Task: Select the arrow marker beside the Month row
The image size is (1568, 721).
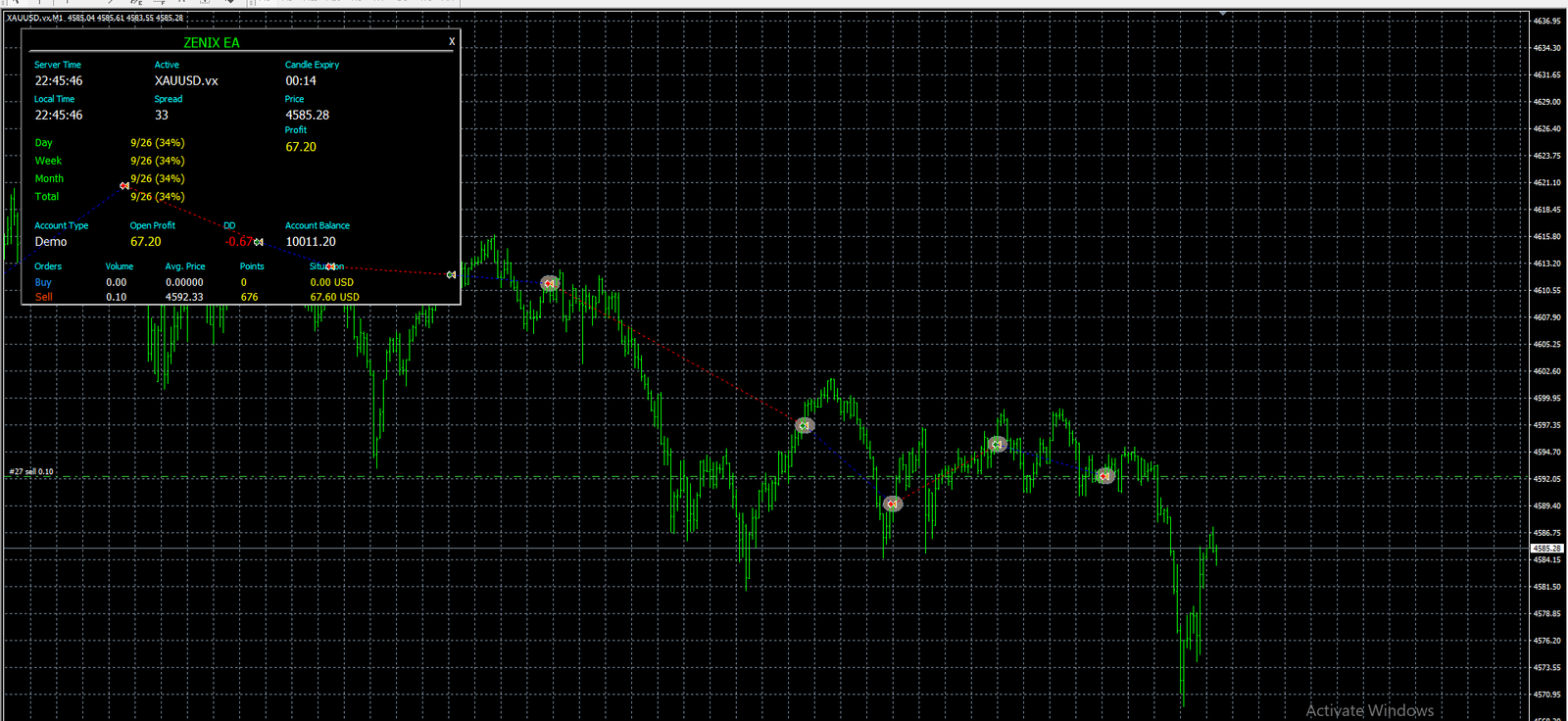Action: [x=124, y=185]
